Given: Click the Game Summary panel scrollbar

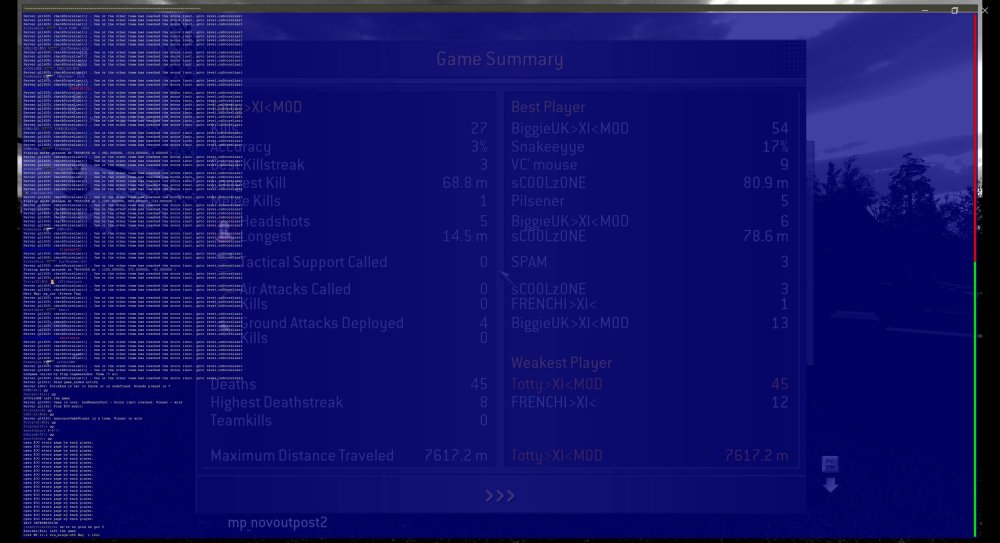Looking at the screenshot, I should coord(811,253).
